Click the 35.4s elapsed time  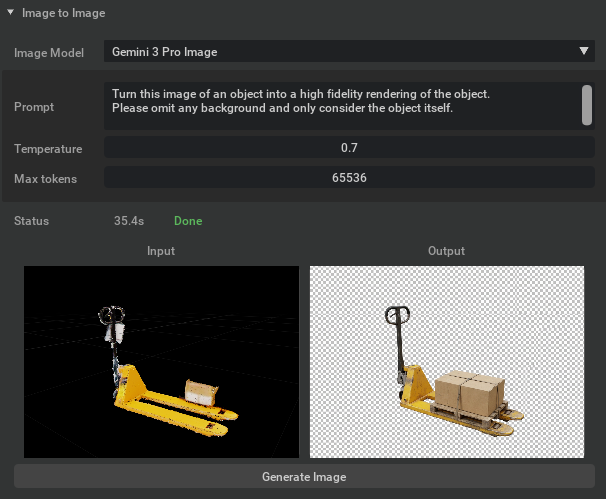(x=129, y=221)
